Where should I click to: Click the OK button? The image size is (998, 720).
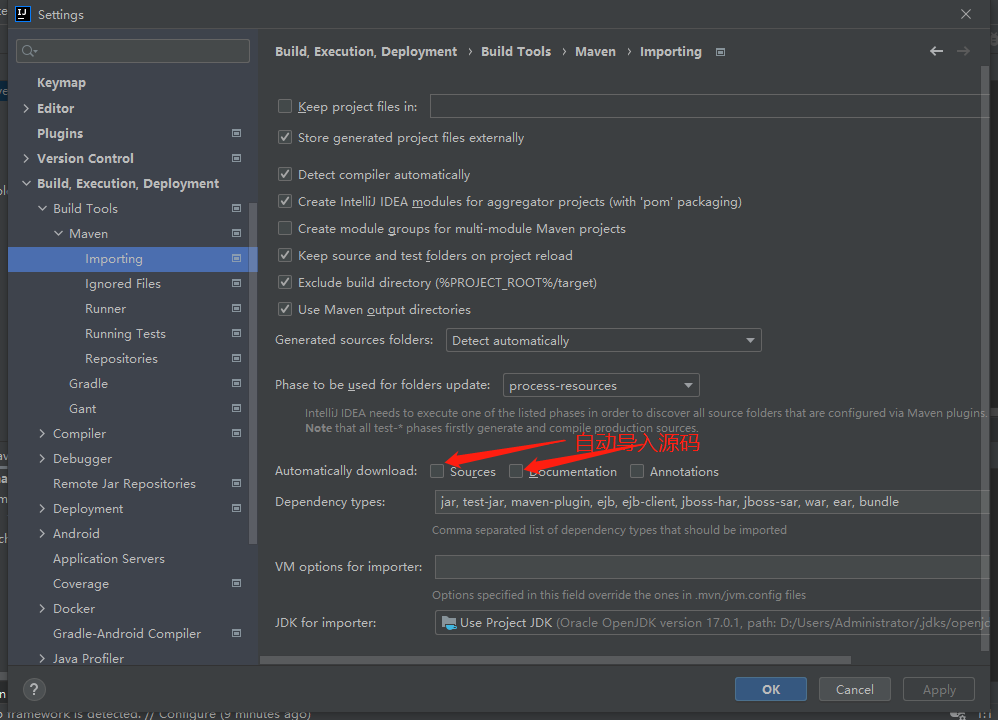771,689
